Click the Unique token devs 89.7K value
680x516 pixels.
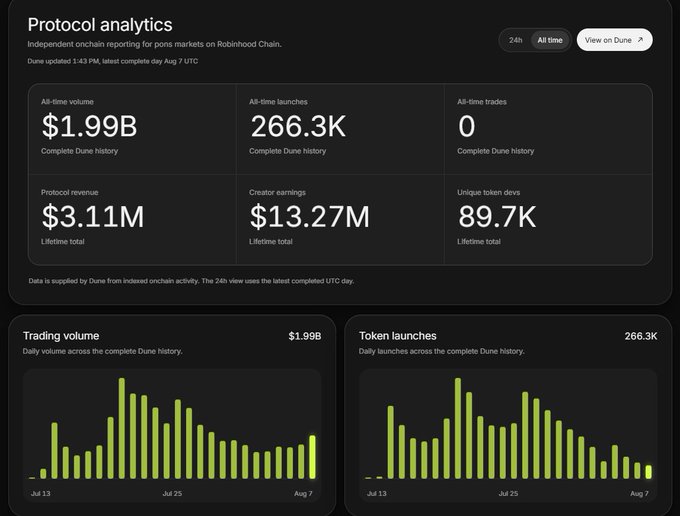[x=497, y=217]
